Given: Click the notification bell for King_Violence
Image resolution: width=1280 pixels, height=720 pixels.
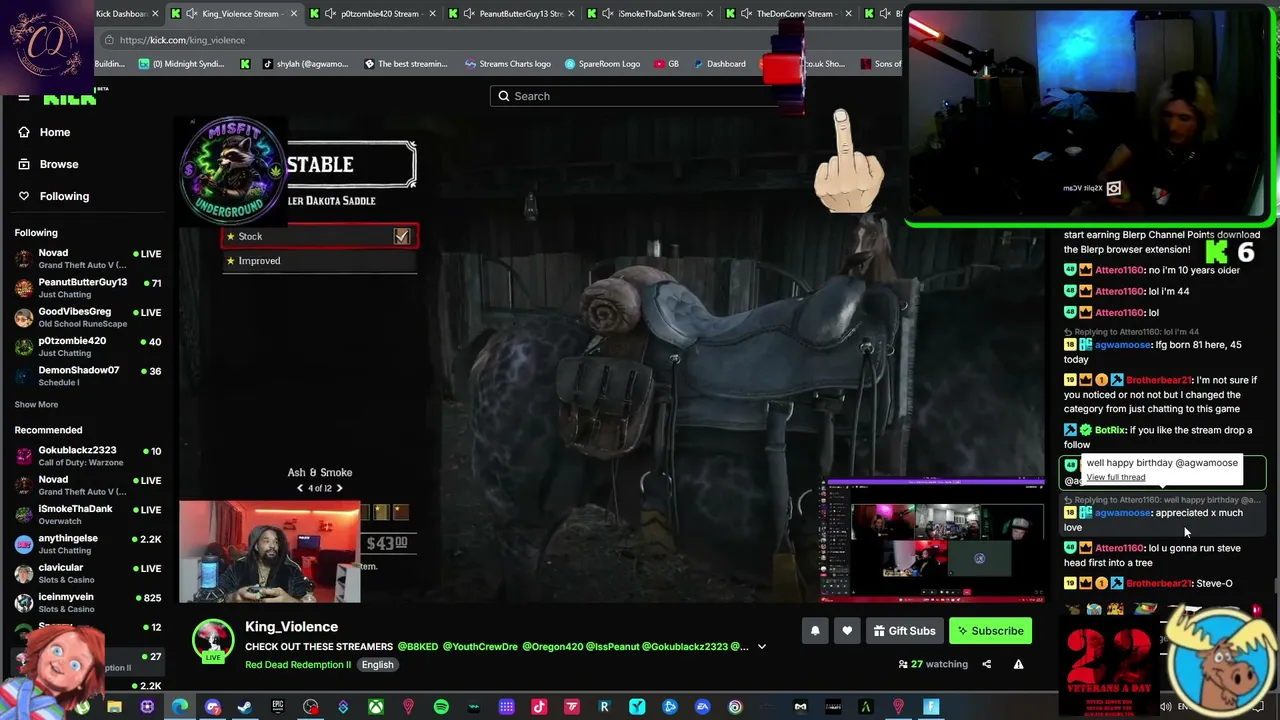Looking at the screenshot, I should pos(815,631).
